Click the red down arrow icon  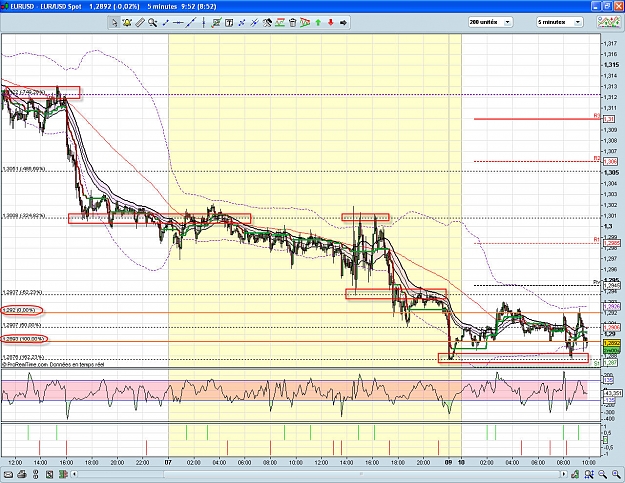330,23
